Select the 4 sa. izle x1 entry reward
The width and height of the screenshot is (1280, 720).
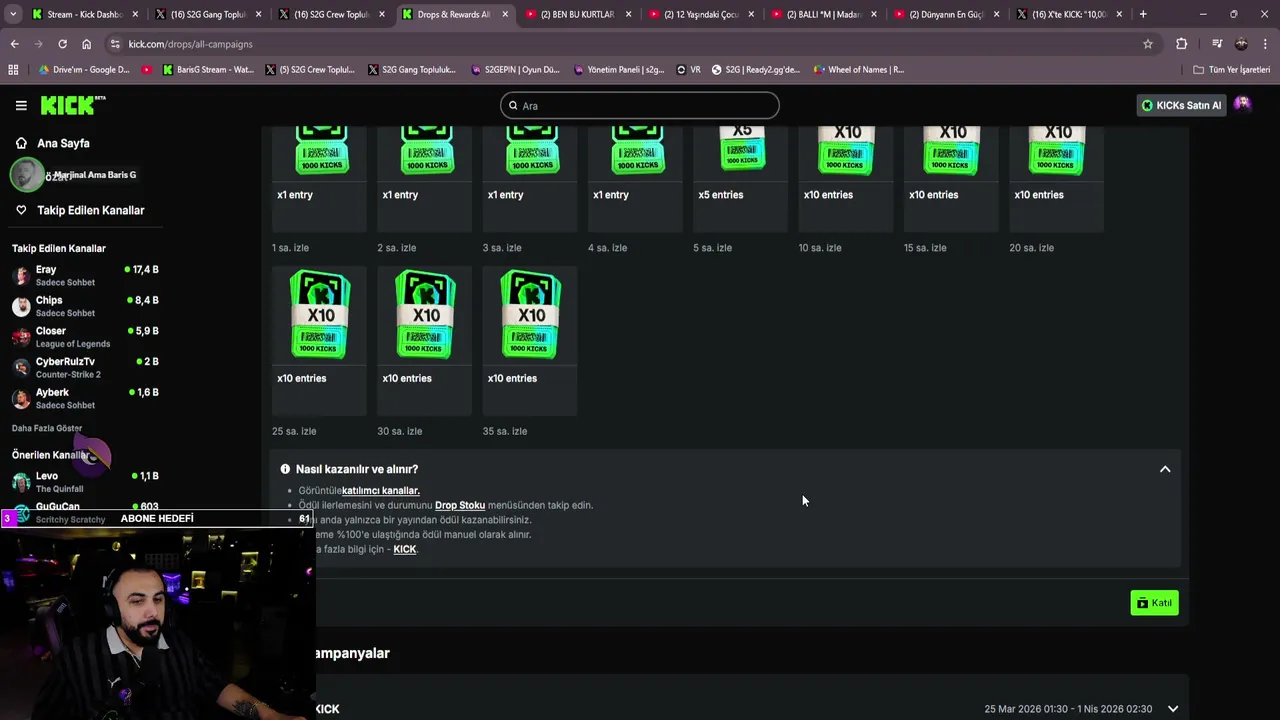(x=635, y=178)
